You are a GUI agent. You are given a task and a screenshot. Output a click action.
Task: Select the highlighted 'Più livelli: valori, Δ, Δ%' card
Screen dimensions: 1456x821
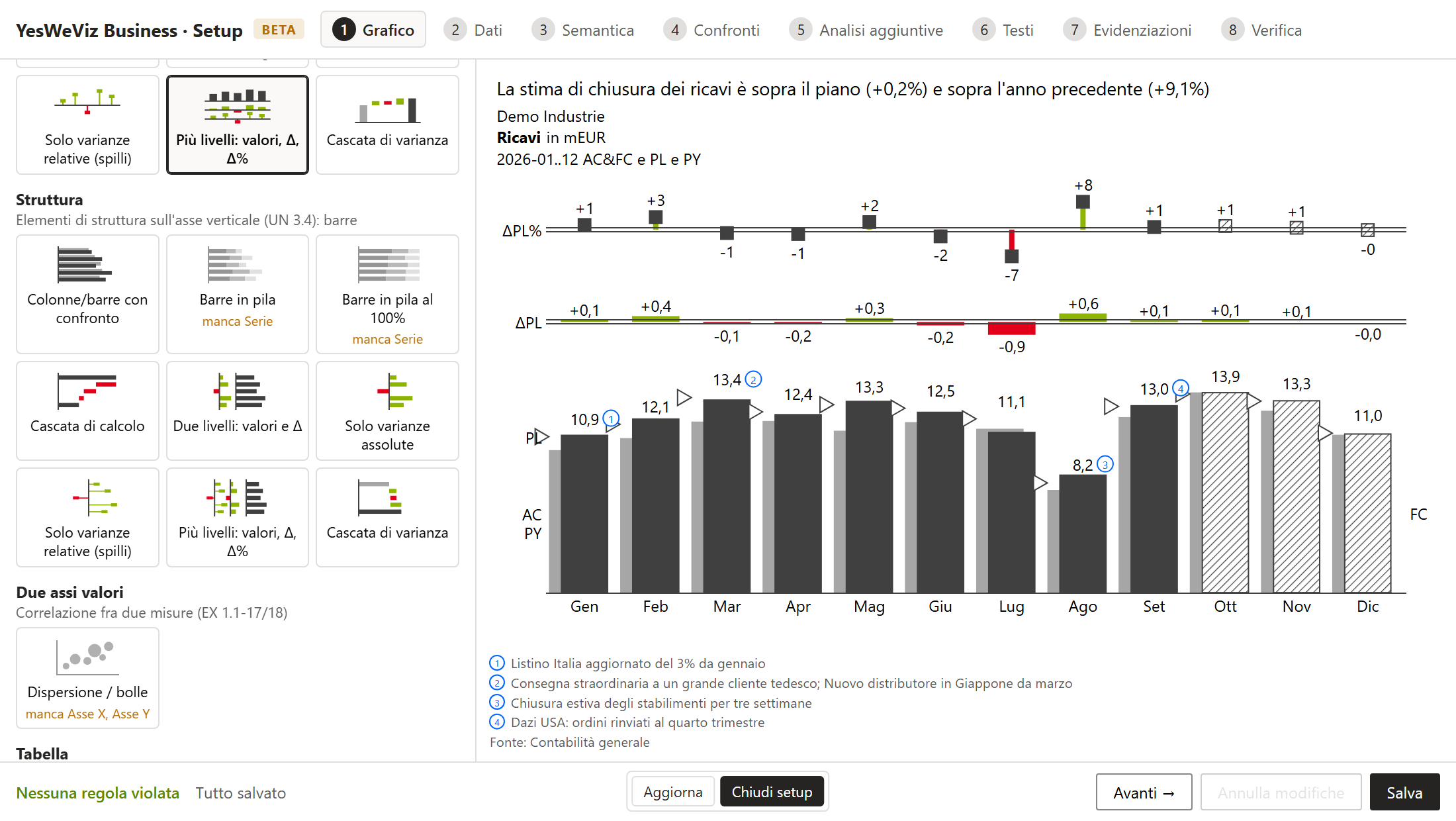pos(238,124)
